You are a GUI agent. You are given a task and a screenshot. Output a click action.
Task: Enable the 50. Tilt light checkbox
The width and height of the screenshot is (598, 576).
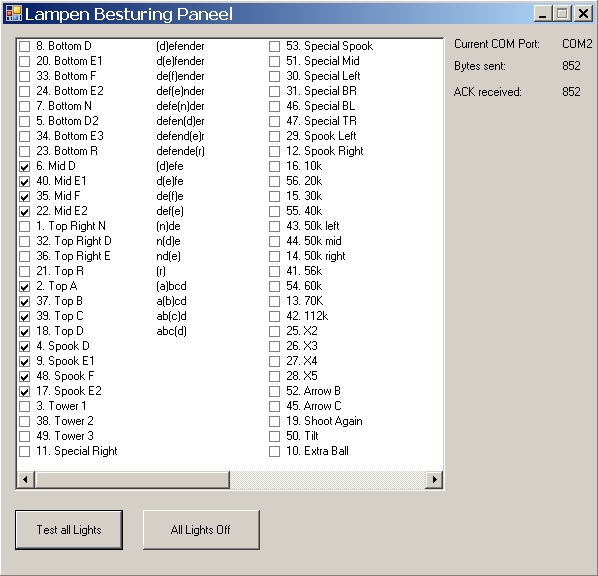click(274, 436)
